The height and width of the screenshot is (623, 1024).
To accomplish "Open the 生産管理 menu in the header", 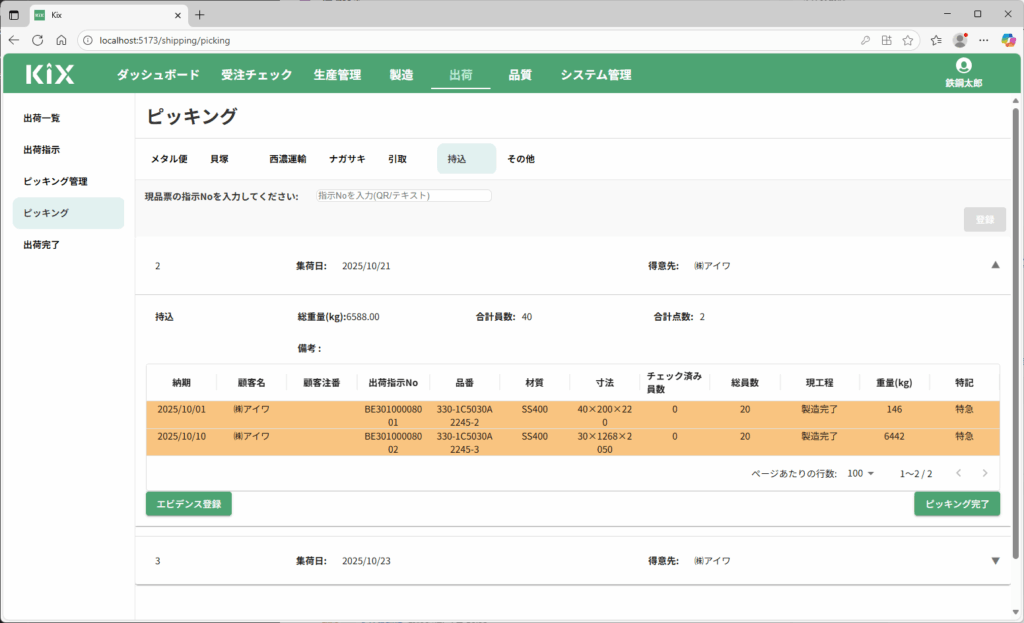I will [337, 75].
